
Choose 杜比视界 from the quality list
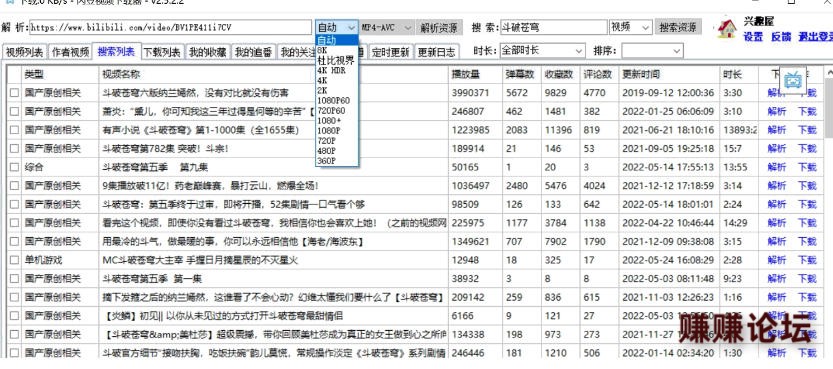pyautogui.click(x=337, y=60)
